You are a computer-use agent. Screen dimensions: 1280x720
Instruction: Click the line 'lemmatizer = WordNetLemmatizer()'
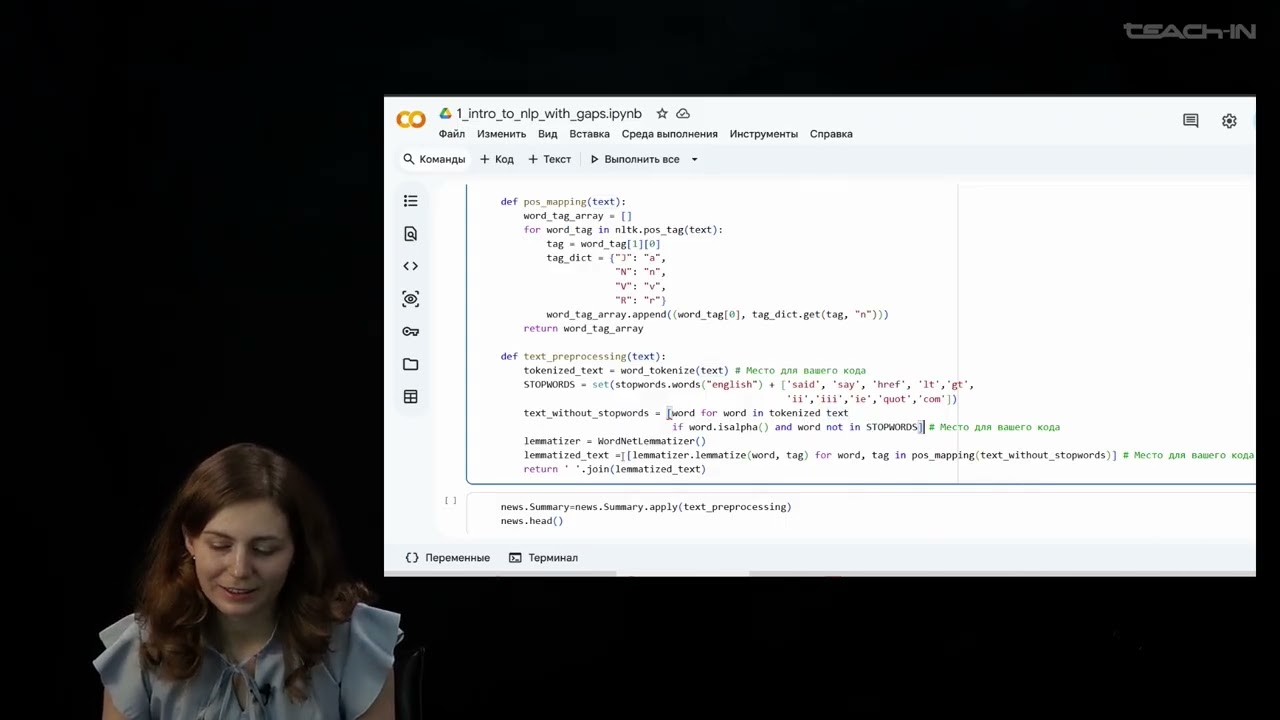[614, 441]
